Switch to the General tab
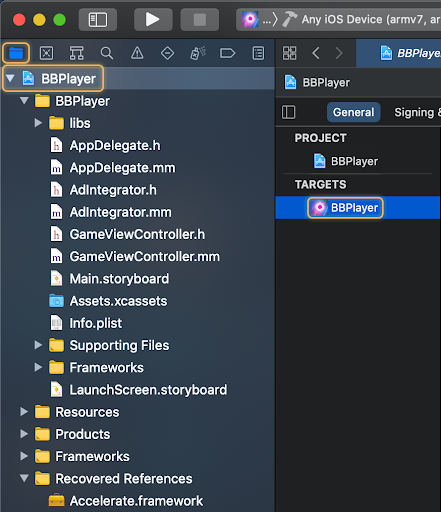Screen dimensions: 441x512 point(354,112)
